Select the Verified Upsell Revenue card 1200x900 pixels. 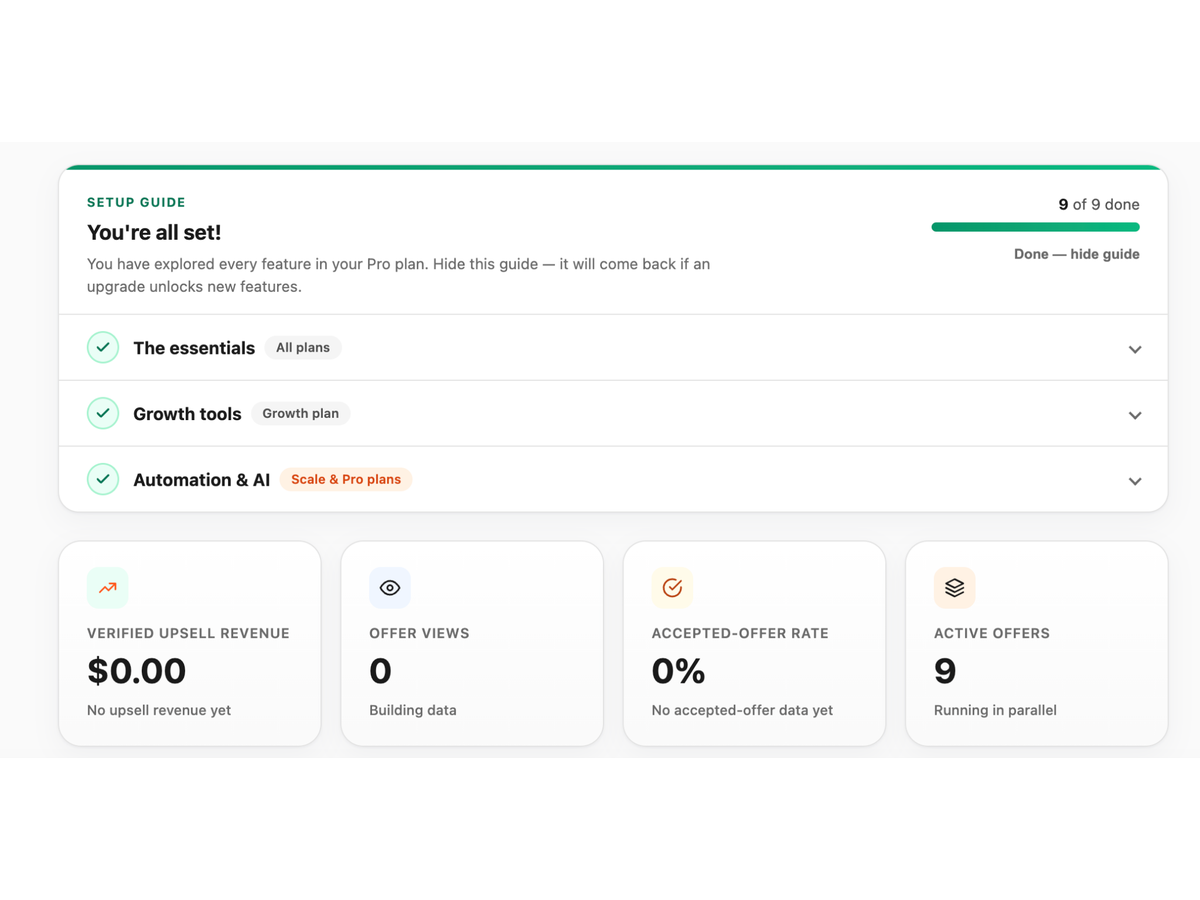point(190,644)
